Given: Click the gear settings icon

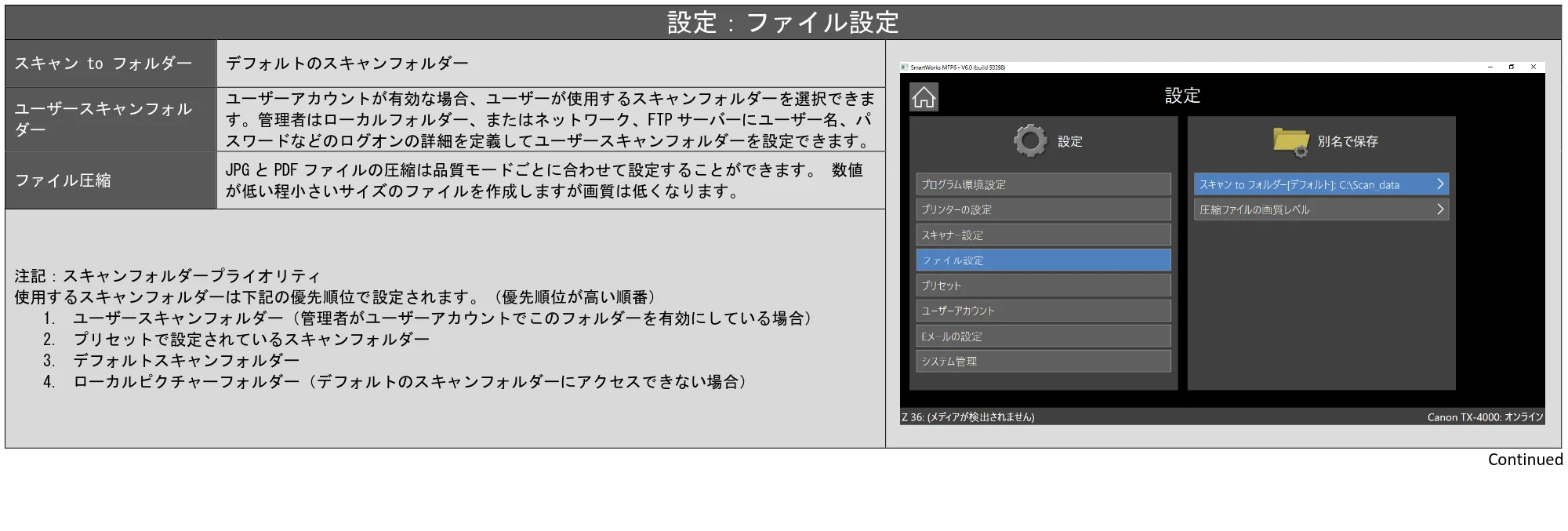Looking at the screenshot, I should (x=1030, y=141).
